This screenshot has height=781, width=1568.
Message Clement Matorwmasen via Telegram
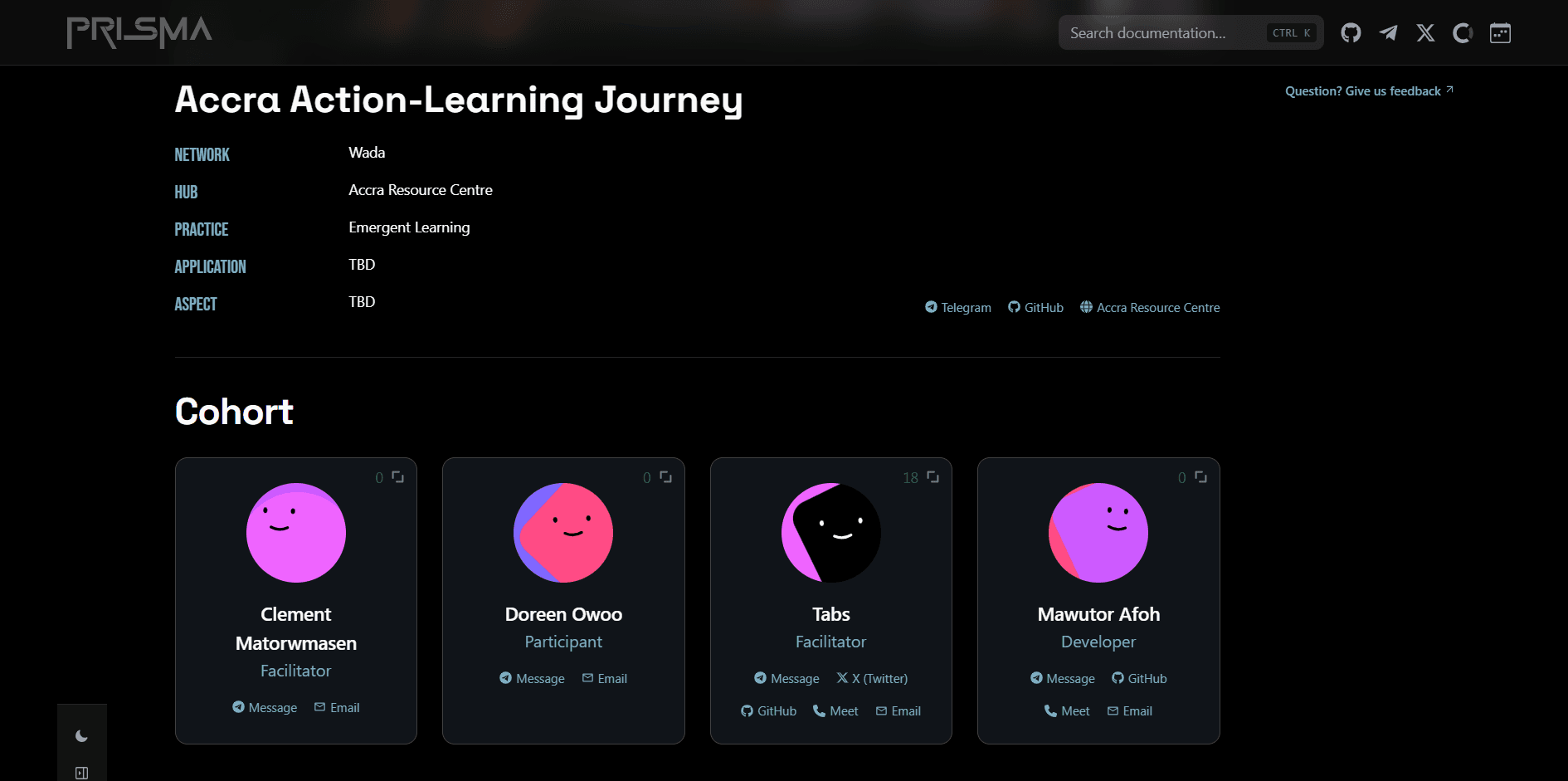click(x=265, y=708)
